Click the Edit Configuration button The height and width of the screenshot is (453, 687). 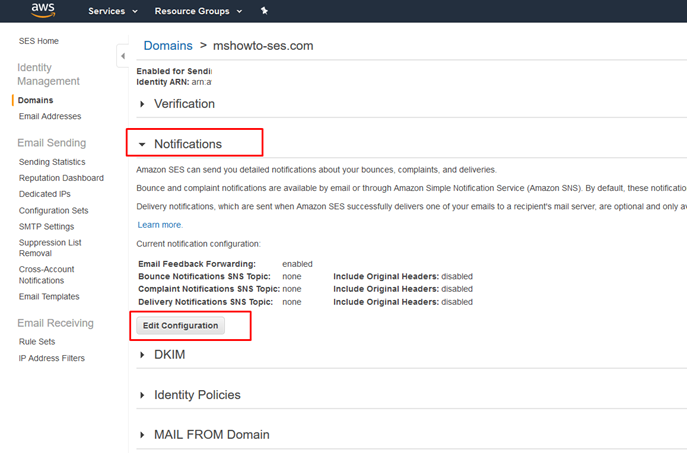(181, 326)
